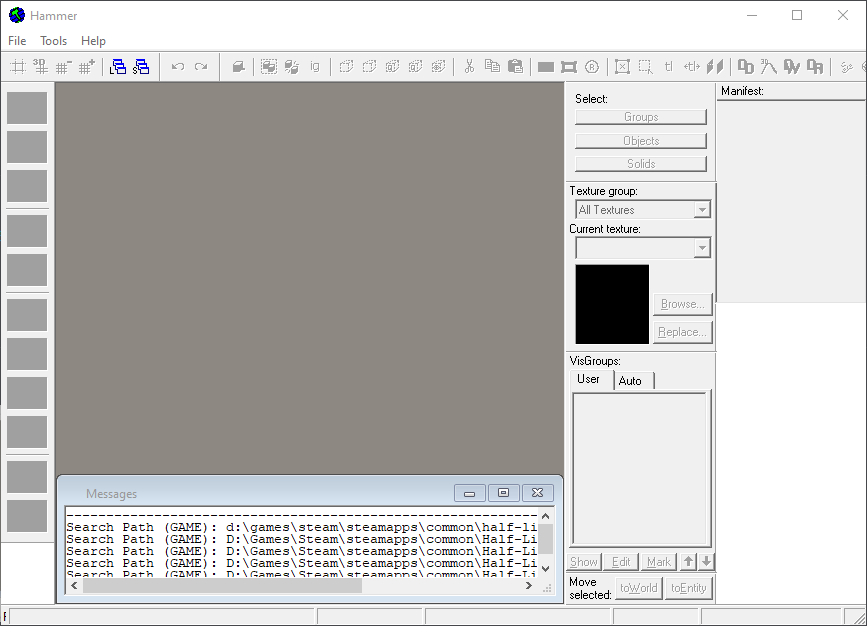The height and width of the screenshot is (626, 867).
Task: Click the toWorld button
Action: [639, 588]
